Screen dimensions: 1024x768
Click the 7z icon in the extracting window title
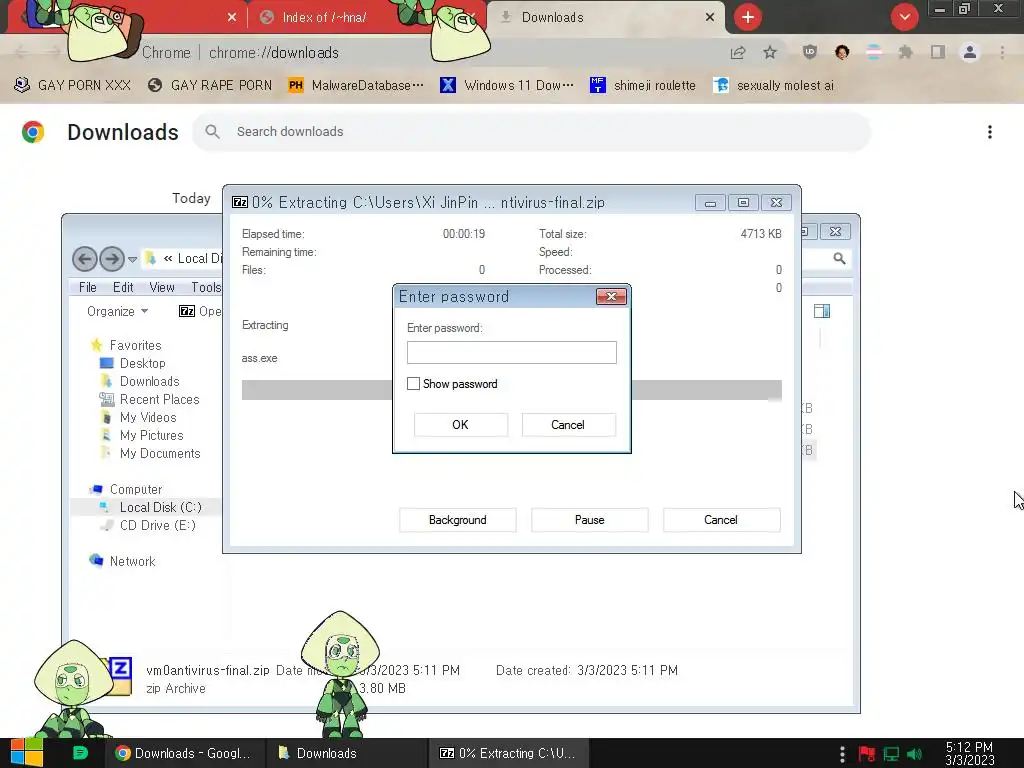point(240,202)
